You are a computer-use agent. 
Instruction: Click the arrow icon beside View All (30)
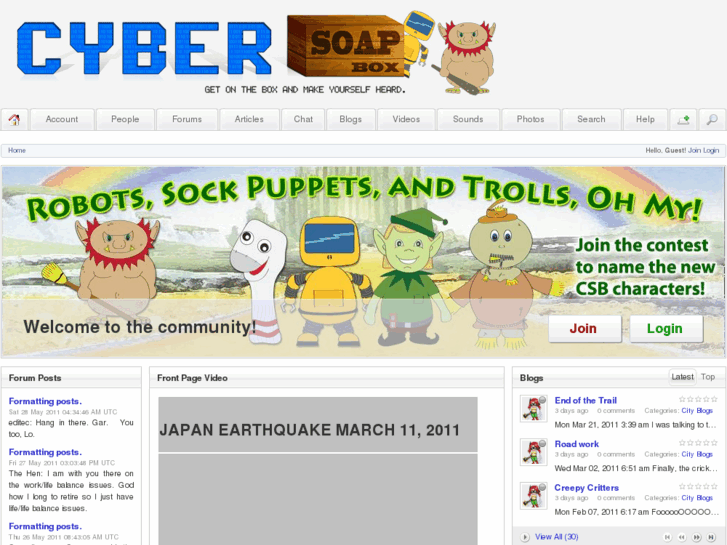(x=525, y=537)
